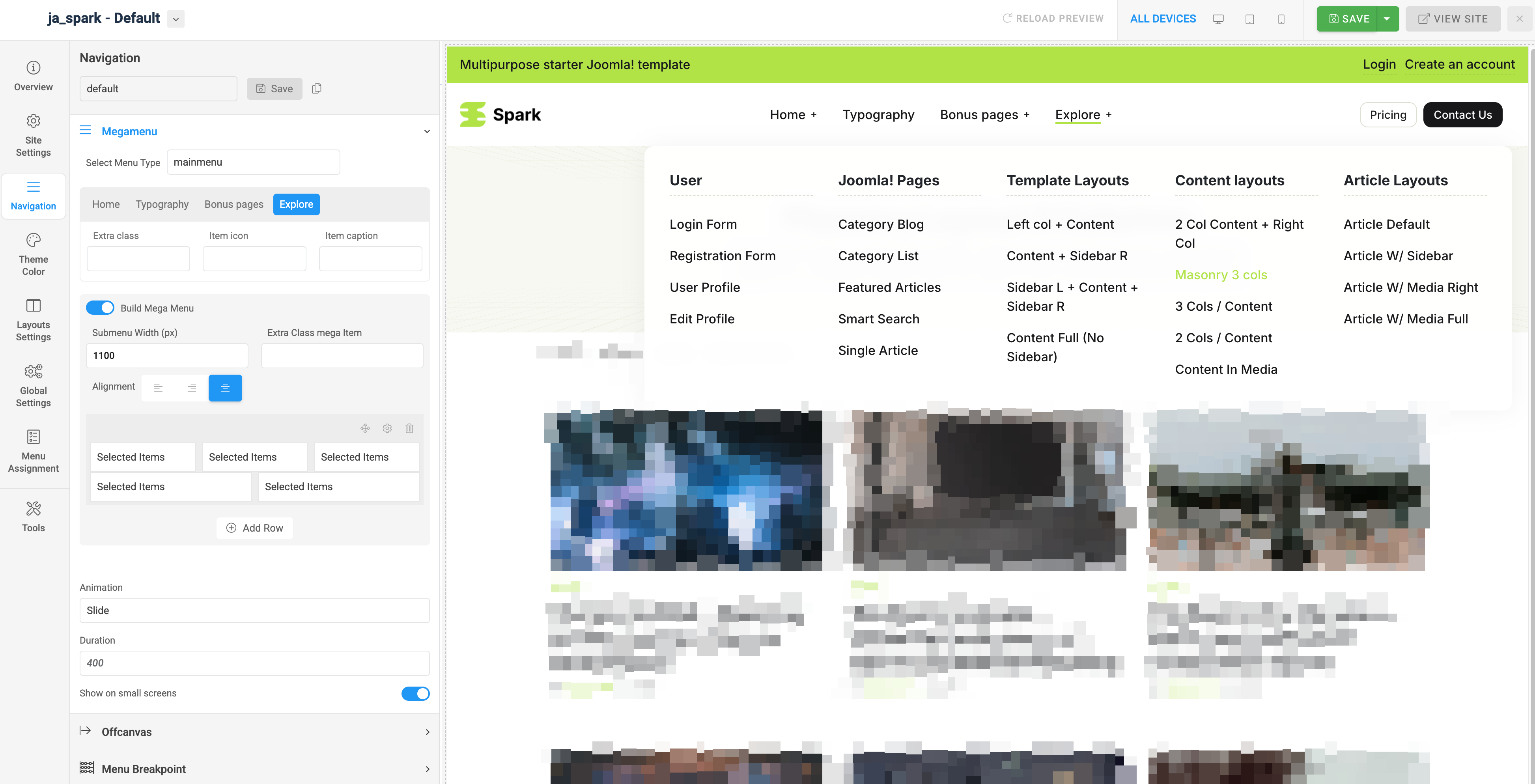
Task: Disable the Build Mega Menu toggle
Action: pos(100,307)
